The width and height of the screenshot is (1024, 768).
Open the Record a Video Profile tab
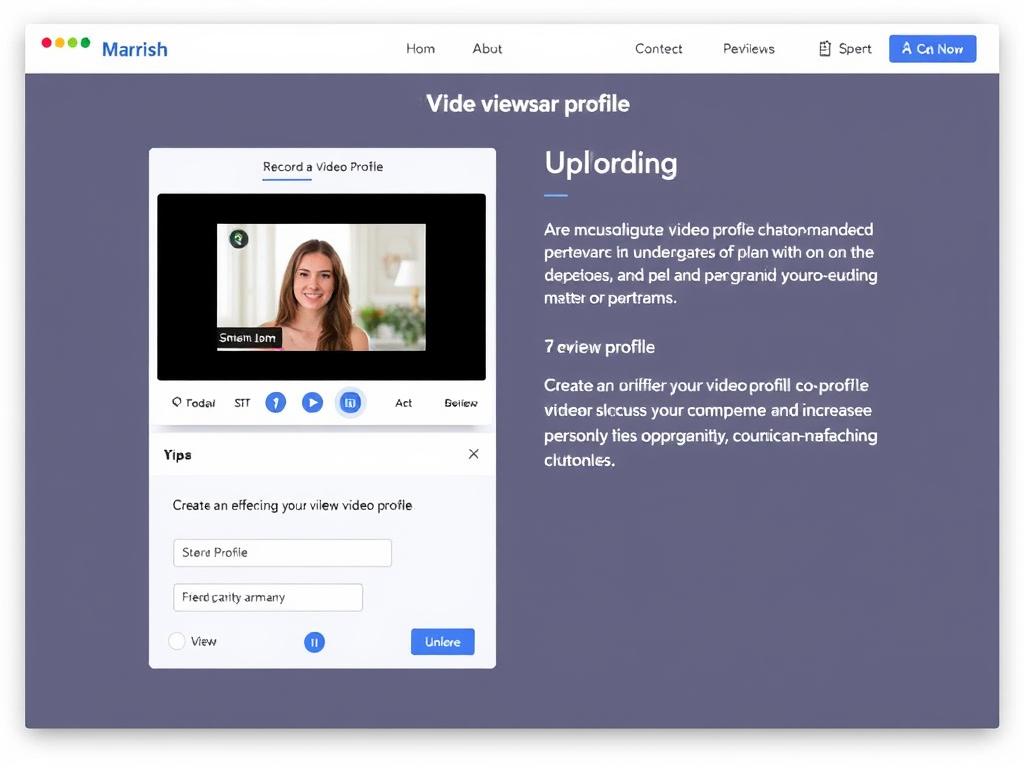tap(322, 167)
